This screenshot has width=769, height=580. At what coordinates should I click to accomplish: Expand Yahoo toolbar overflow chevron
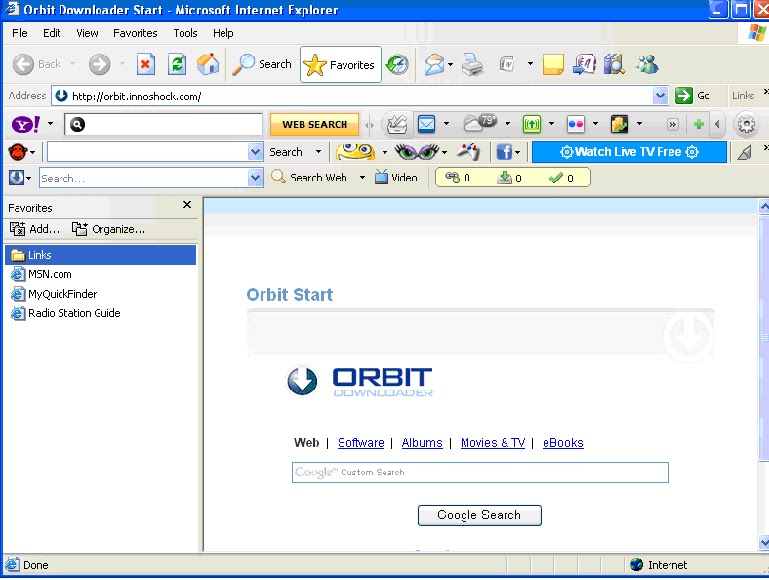[x=672, y=125]
